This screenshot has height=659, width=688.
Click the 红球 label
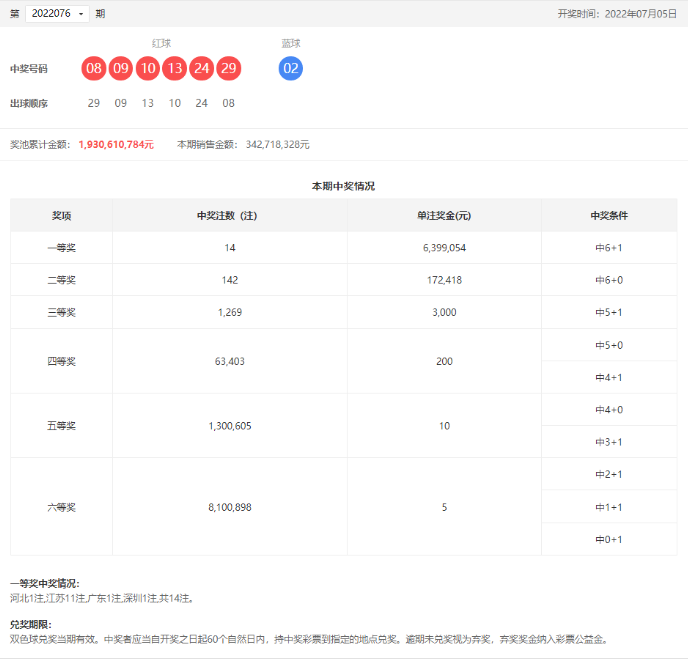pyautogui.click(x=161, y=43)
